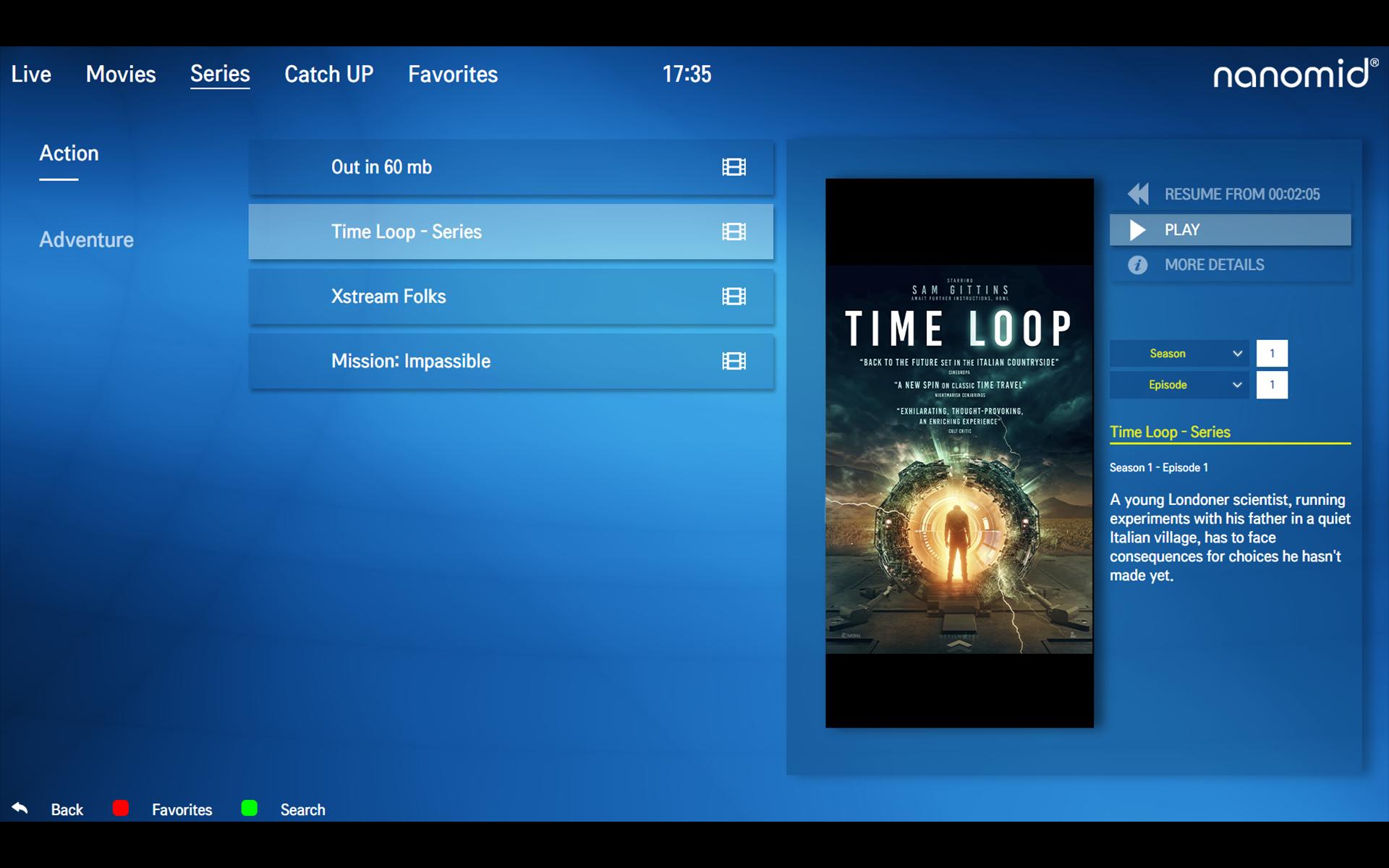The height and width of the screenshot is (868, 1389).
Task: Open the Catch UP tab
Action: (328, 74)
